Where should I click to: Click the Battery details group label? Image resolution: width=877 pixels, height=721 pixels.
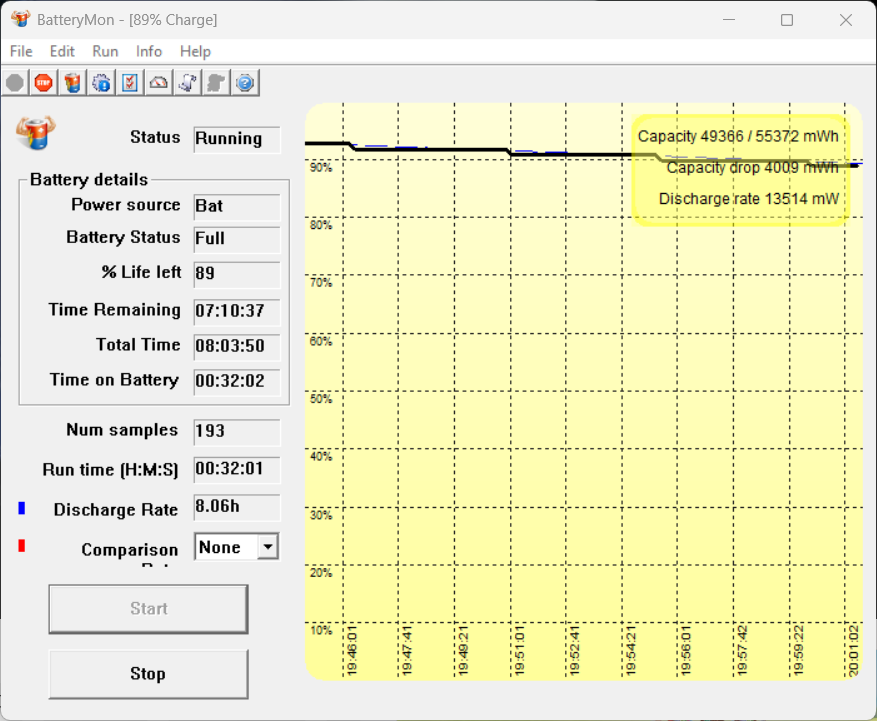(x=89, y=180)
